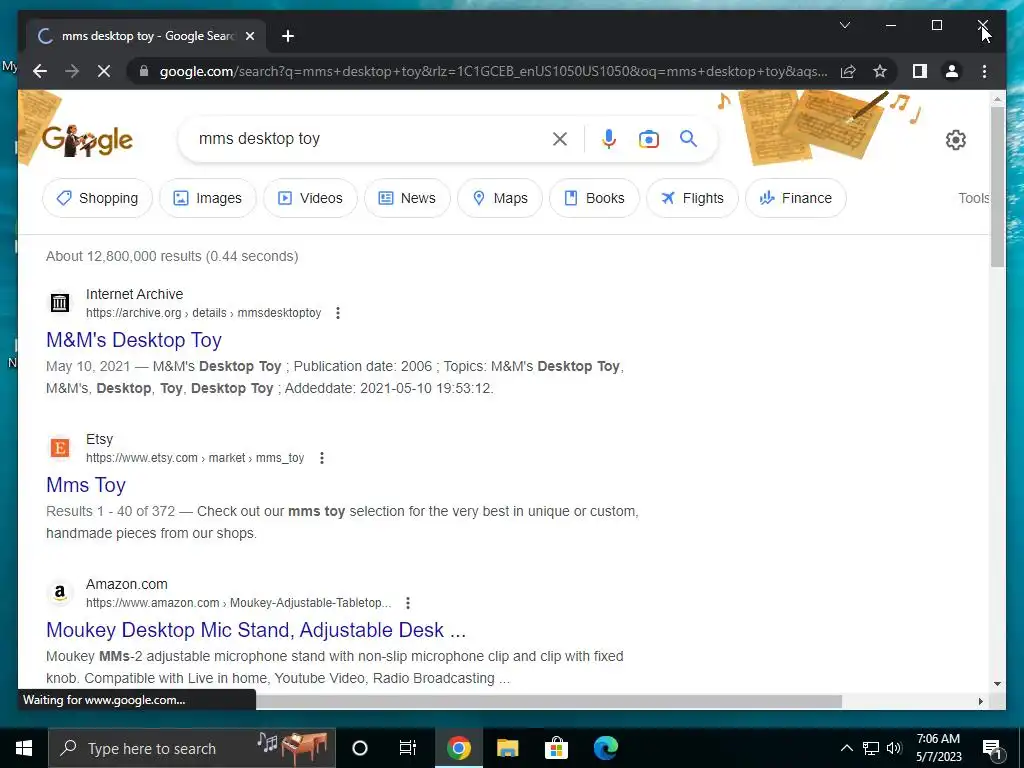Bookmark this page with the star
The image size is (1024, 768).
[880, 71]
